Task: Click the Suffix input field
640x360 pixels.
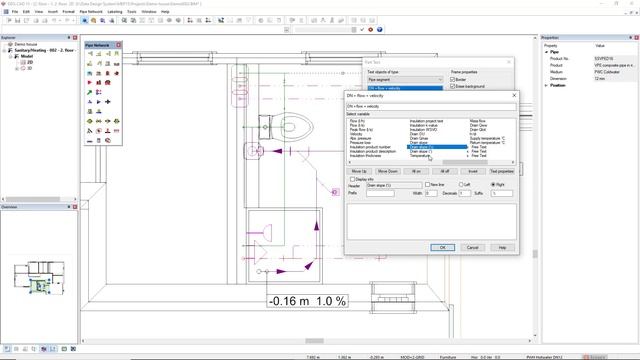Action: [x=502, y=193]
